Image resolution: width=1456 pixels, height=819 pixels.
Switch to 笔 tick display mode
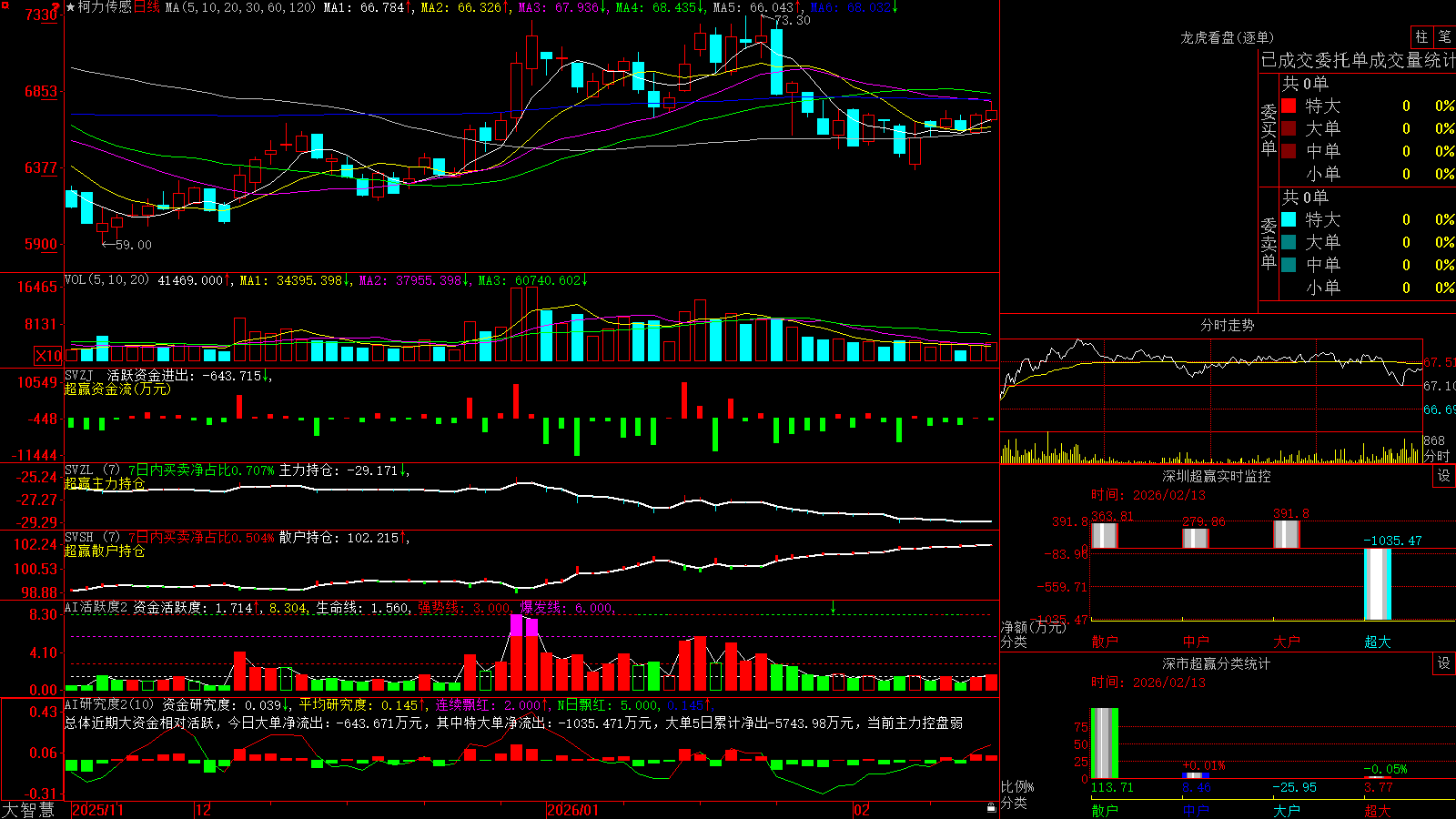1445,36
